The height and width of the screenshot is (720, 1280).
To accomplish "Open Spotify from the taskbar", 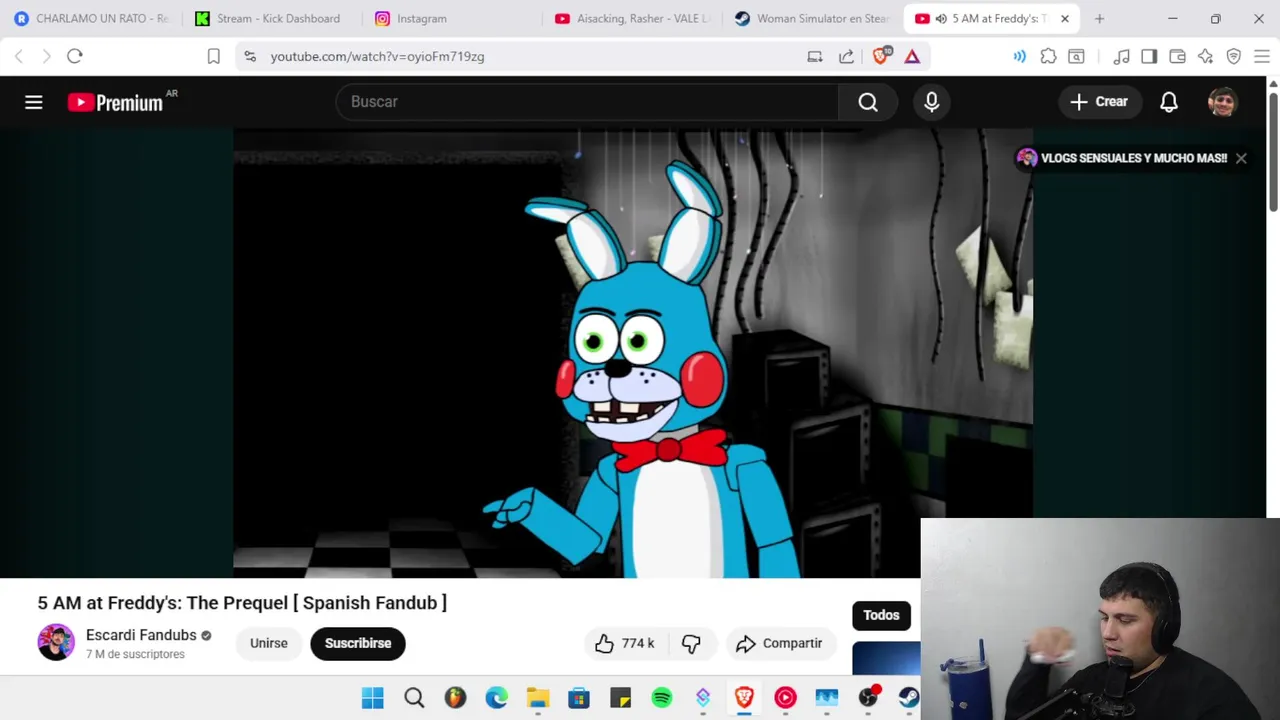I will click(x=661, y=698).
